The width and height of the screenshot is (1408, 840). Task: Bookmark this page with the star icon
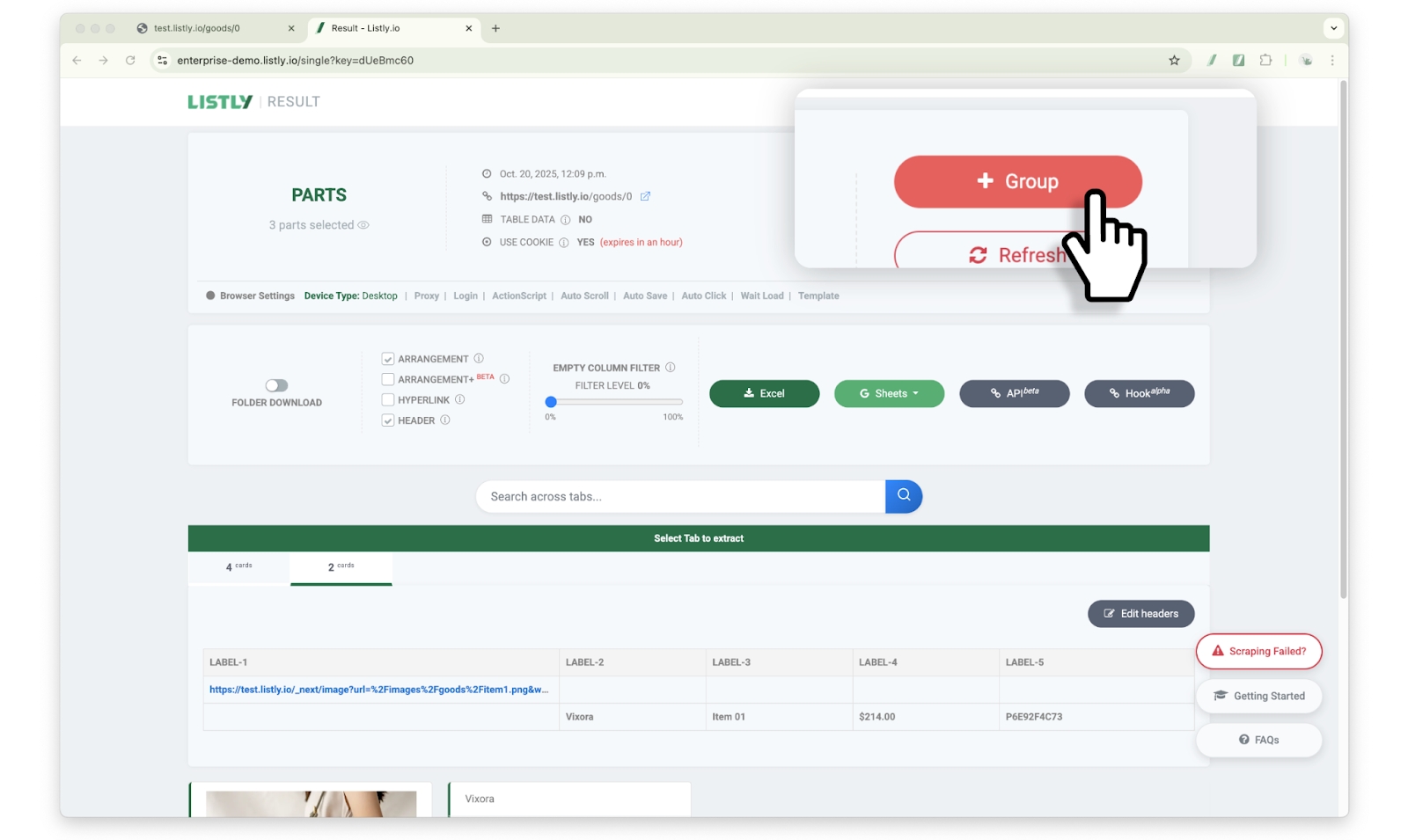coord(1174,61)
